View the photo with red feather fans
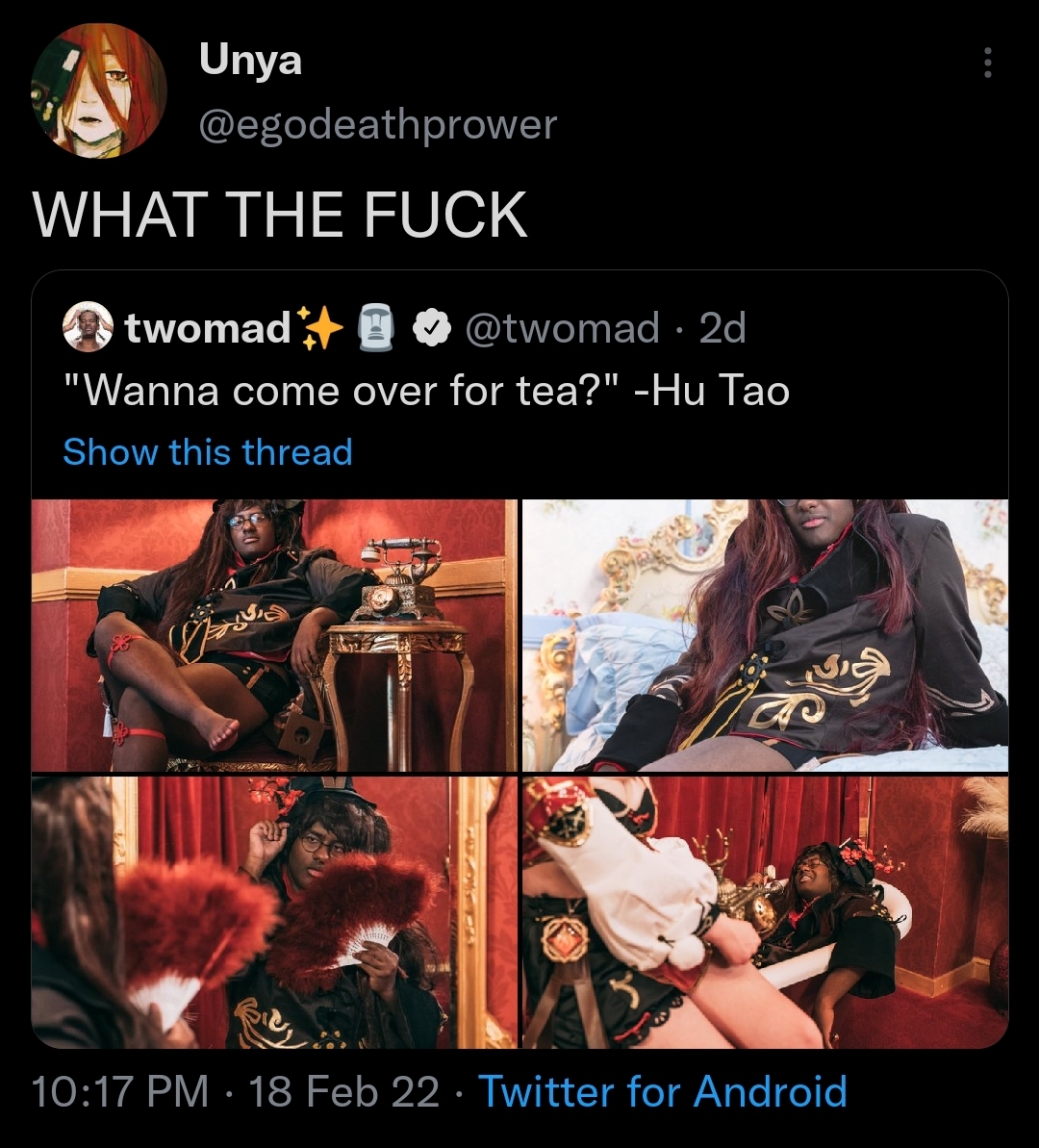 274,912
